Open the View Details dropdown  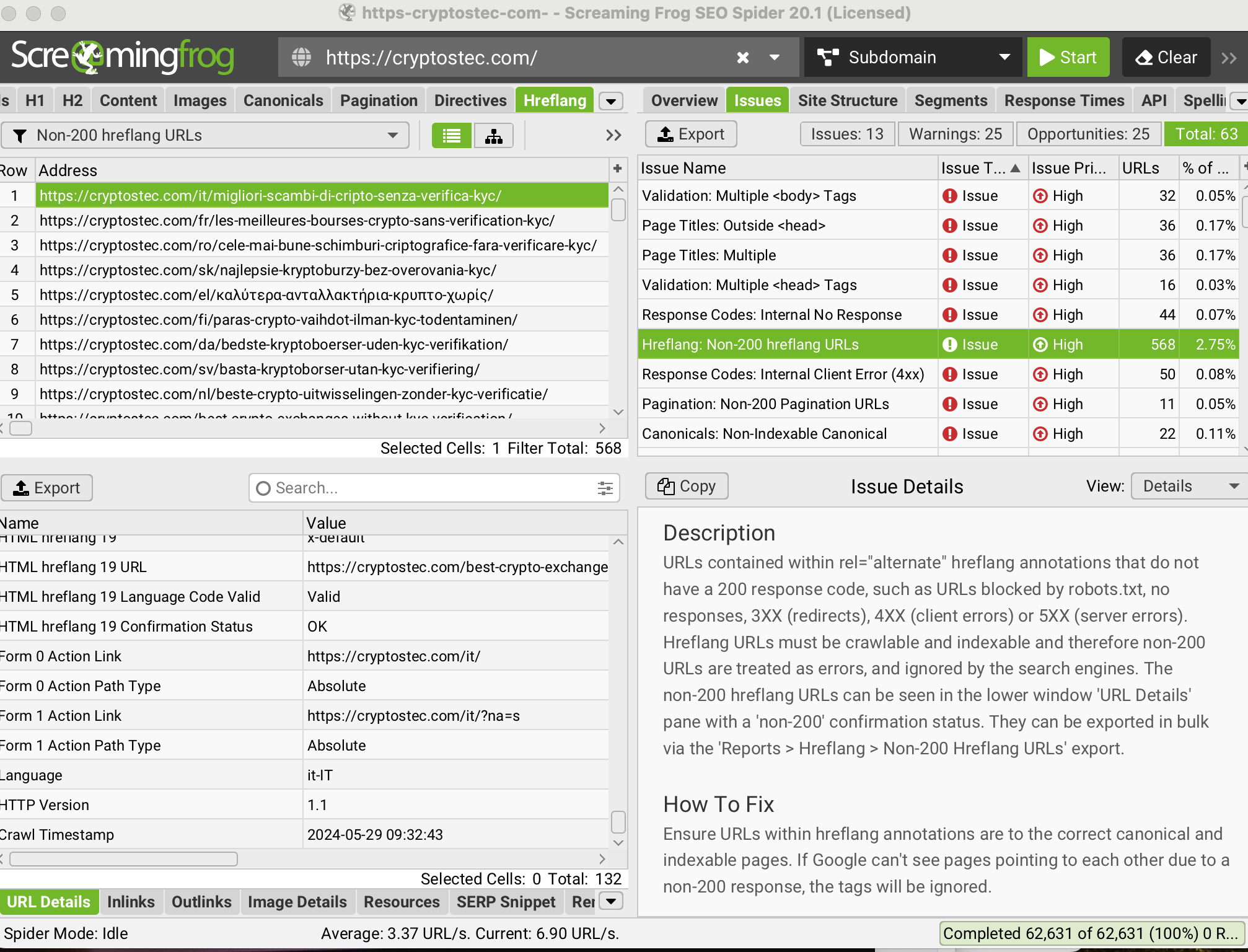[x=1190, y=487]
